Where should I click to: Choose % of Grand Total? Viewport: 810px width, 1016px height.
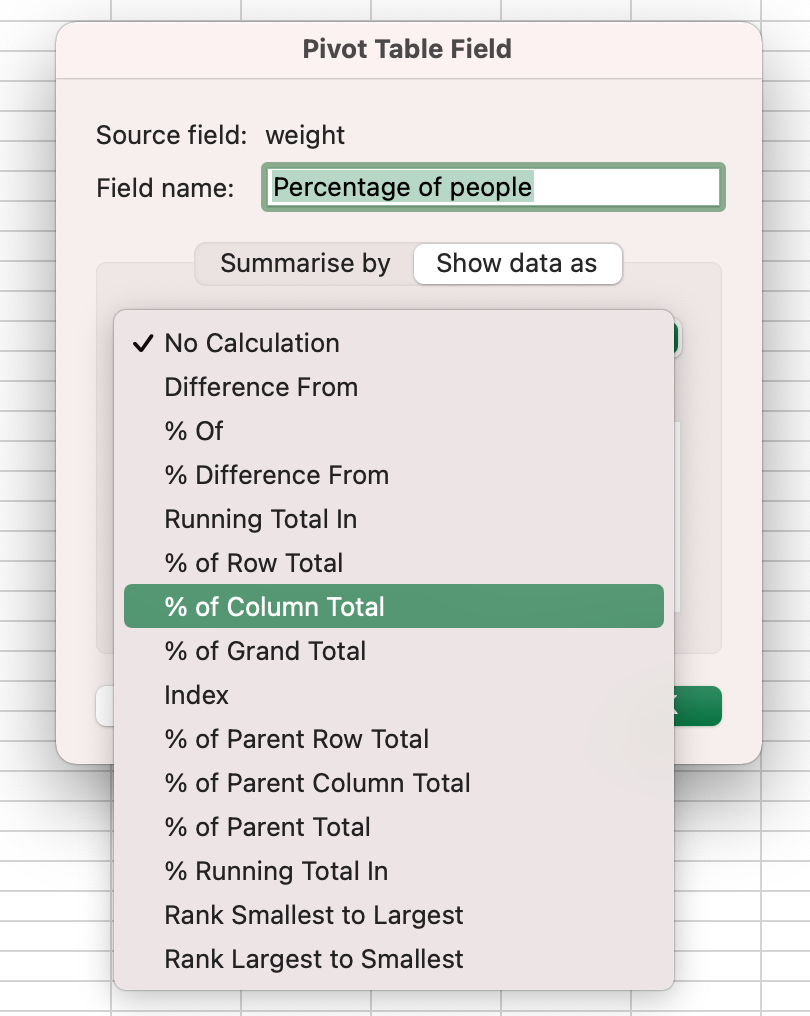[x=265, y=651]
